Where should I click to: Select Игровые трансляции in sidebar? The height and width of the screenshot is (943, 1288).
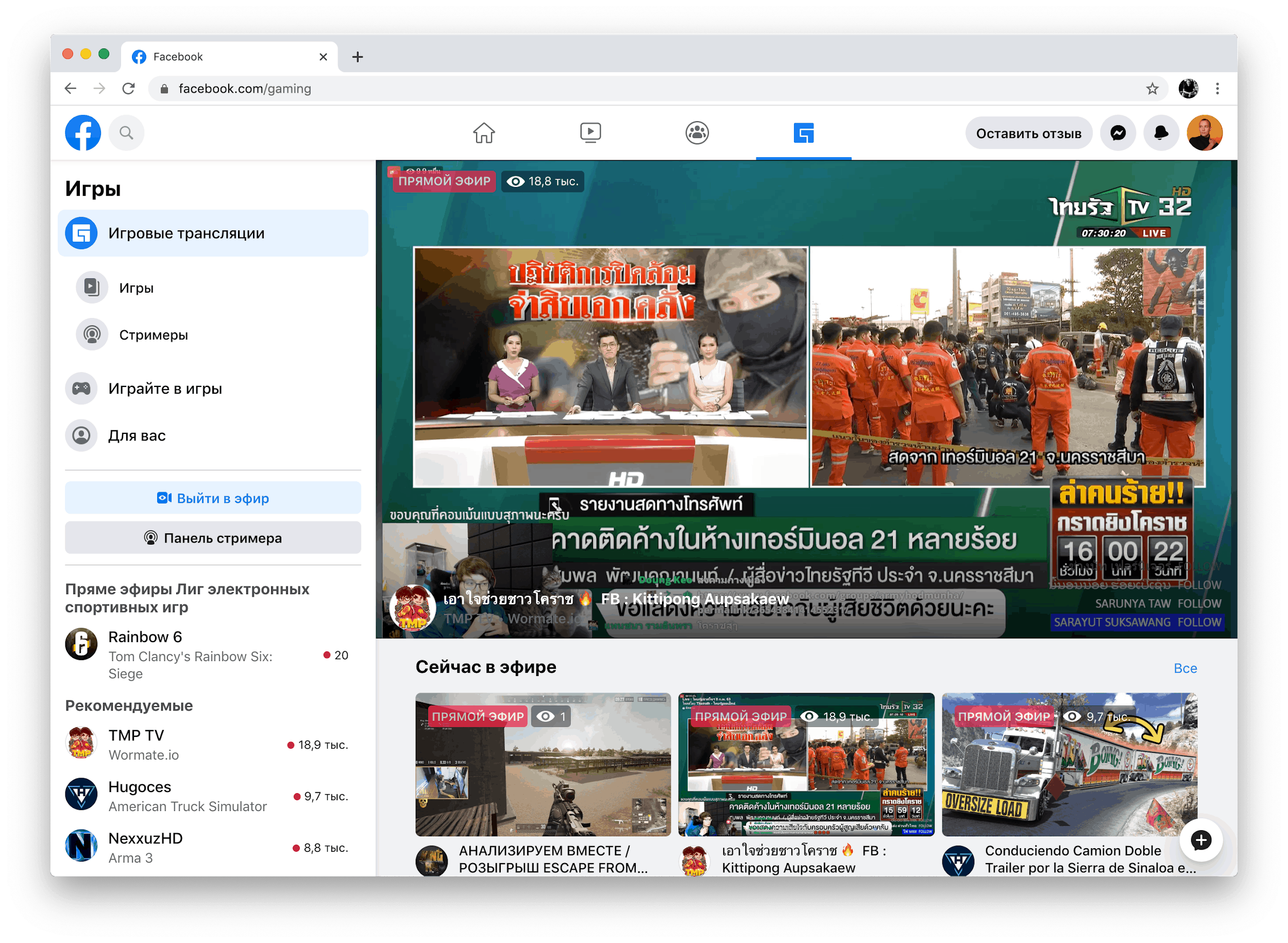[213, 233]
